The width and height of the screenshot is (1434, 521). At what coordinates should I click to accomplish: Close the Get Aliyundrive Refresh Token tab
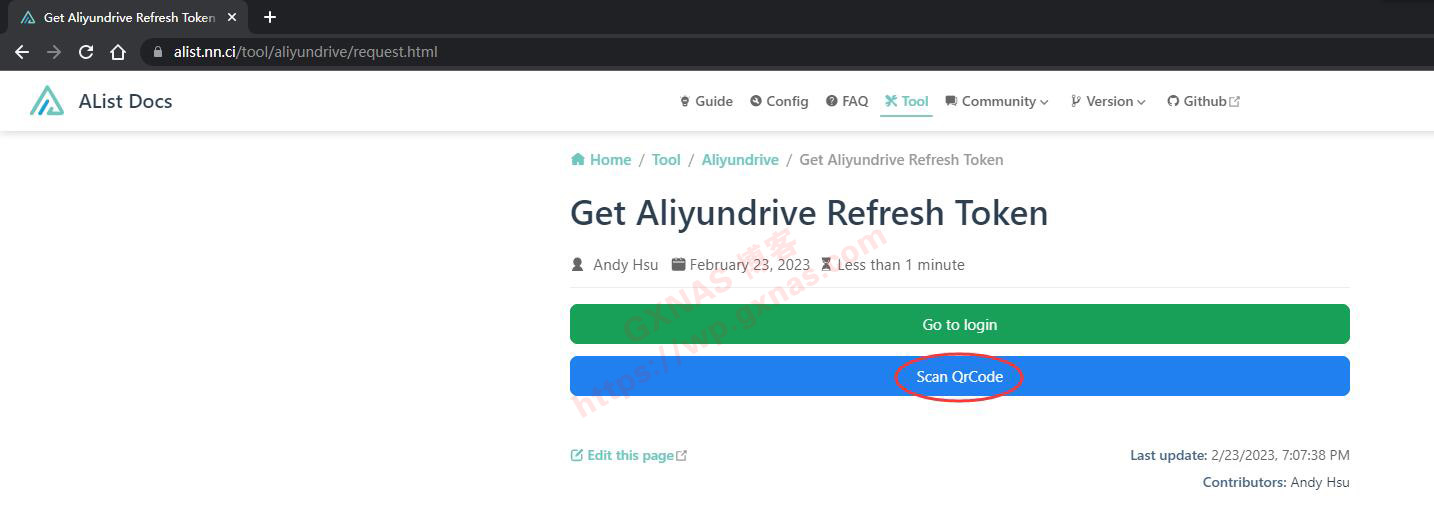point(232,17)
